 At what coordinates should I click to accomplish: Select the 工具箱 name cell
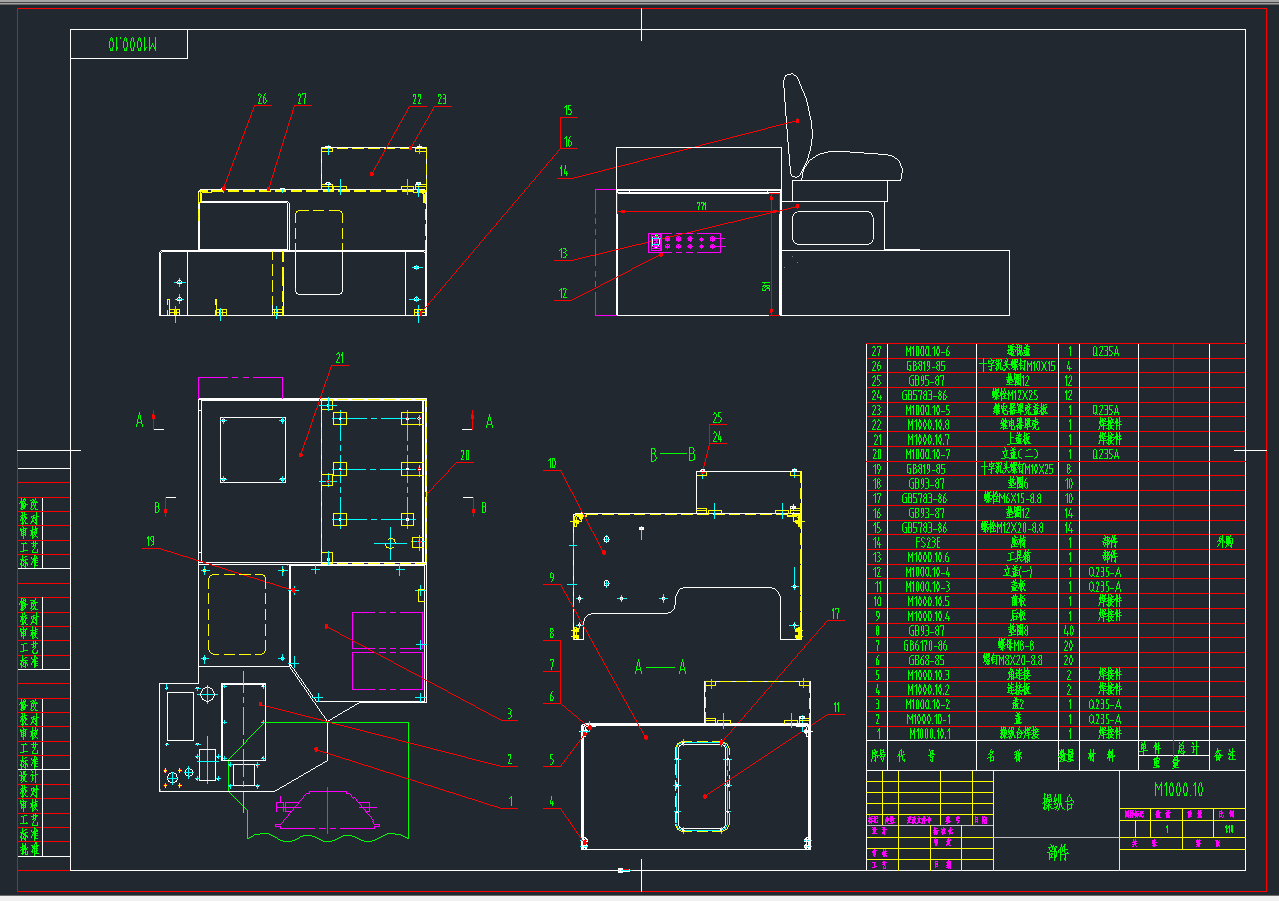1018,557
